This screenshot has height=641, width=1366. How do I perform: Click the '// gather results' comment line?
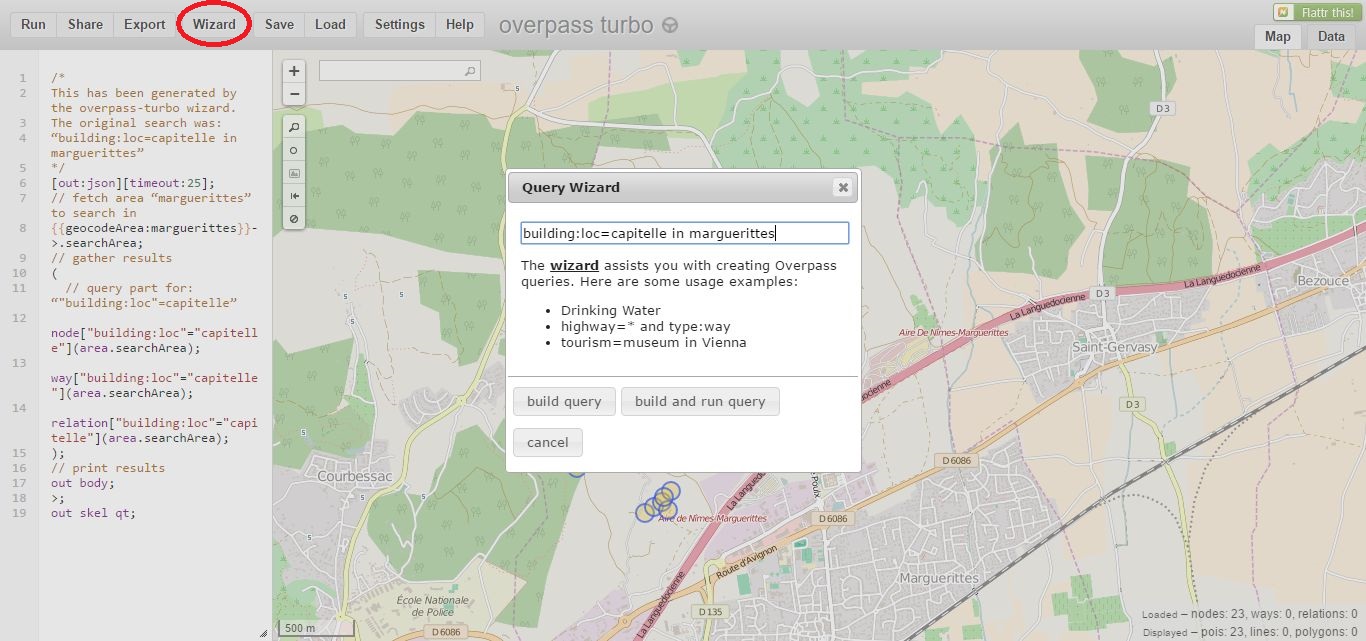[x=111, y=258]
